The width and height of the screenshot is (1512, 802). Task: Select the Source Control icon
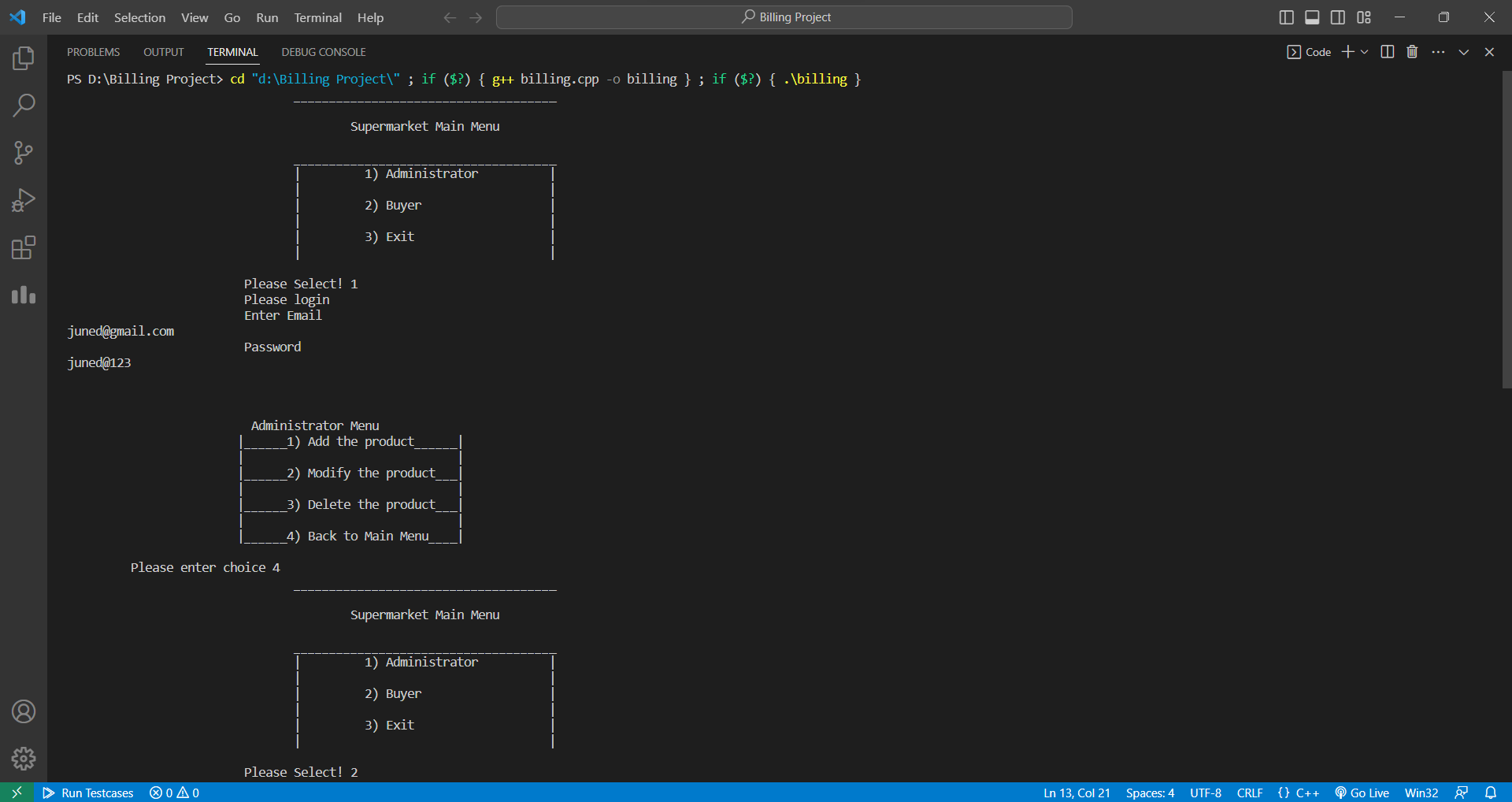point(24,152)
